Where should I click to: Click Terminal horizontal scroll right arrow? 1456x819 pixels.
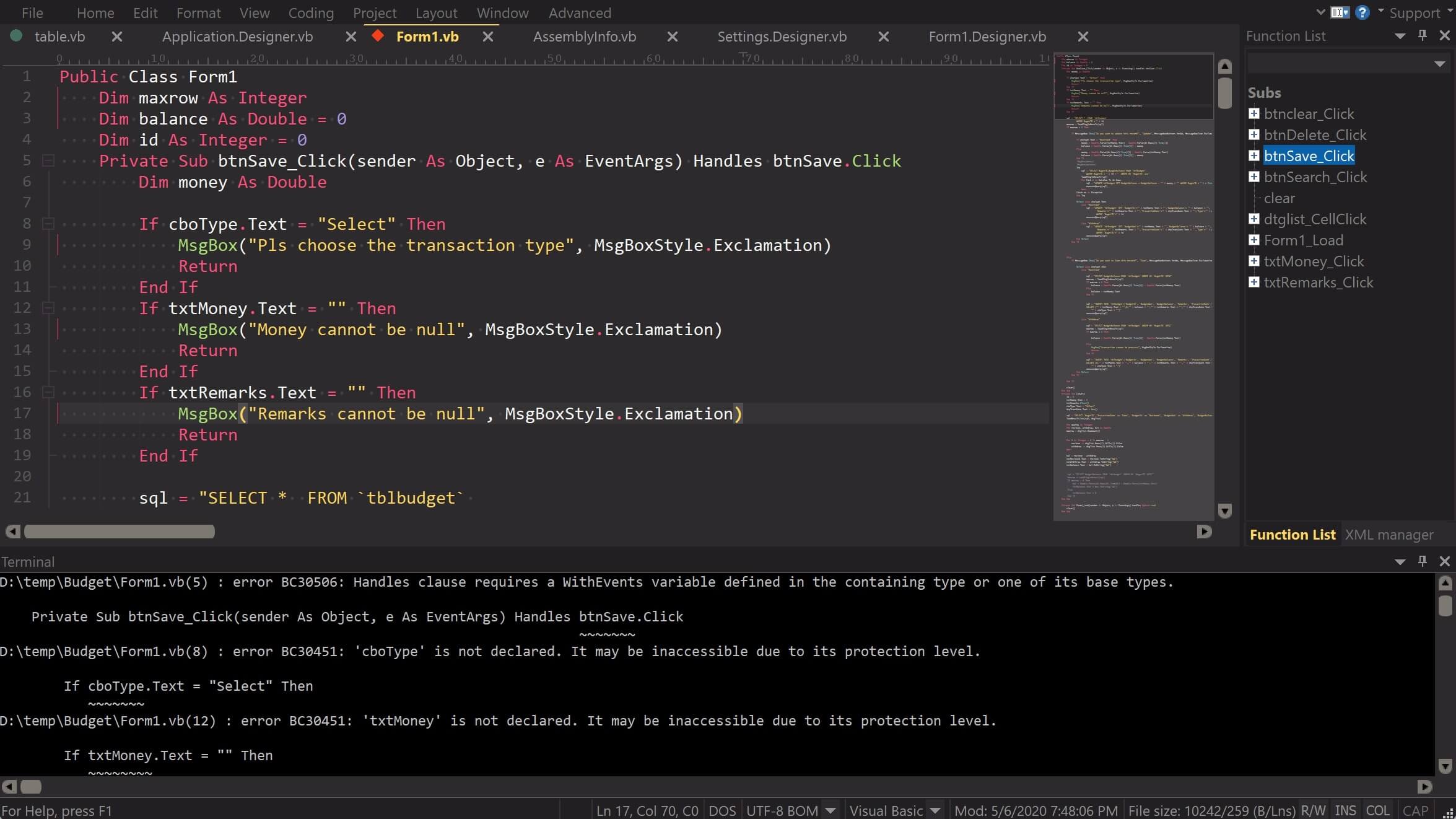point(1424,787)
